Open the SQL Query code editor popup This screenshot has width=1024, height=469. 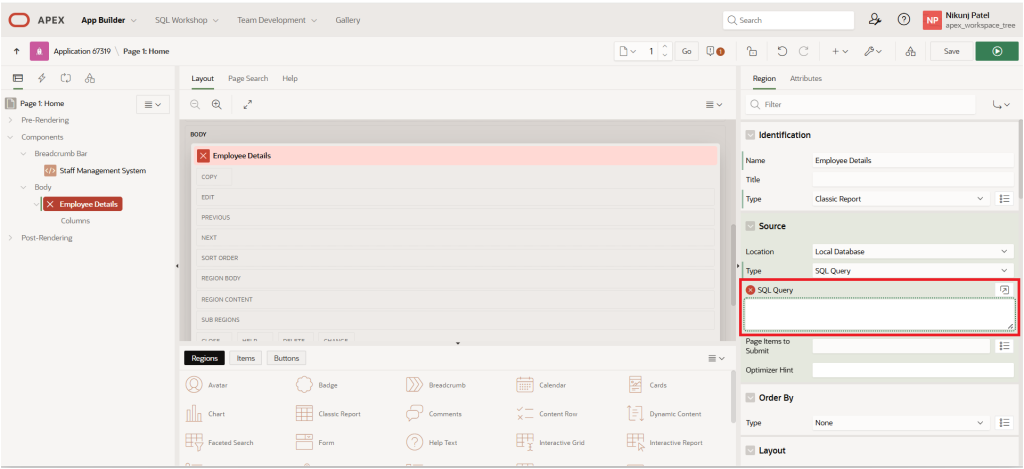click(1003, 289)
